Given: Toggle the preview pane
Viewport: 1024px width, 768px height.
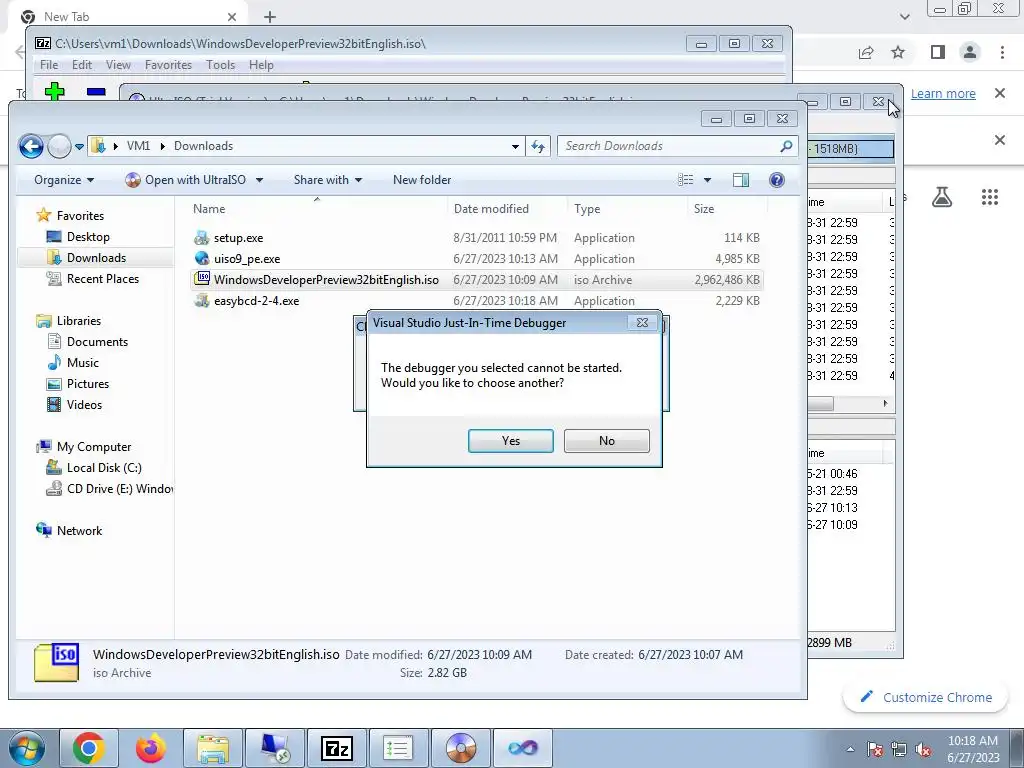Looking at the screenshot, I should [741, 180].
